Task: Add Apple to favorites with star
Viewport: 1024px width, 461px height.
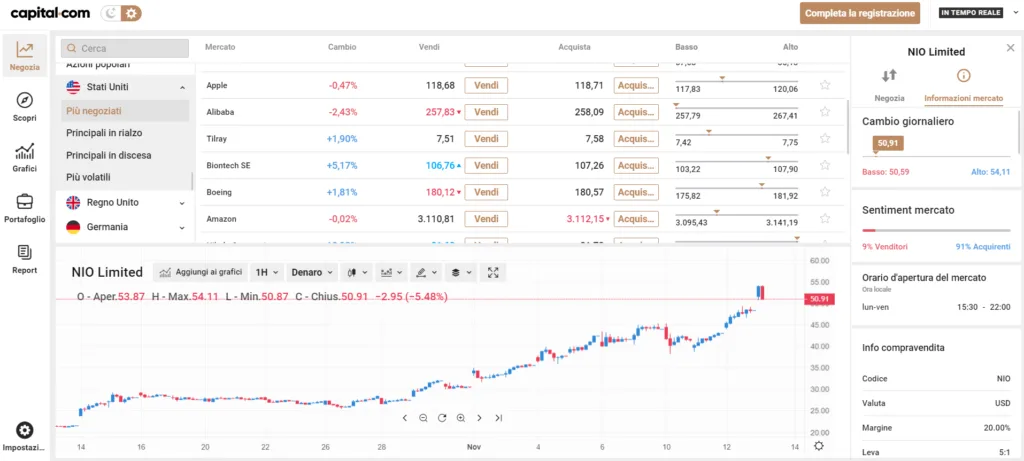Action: 825,85
